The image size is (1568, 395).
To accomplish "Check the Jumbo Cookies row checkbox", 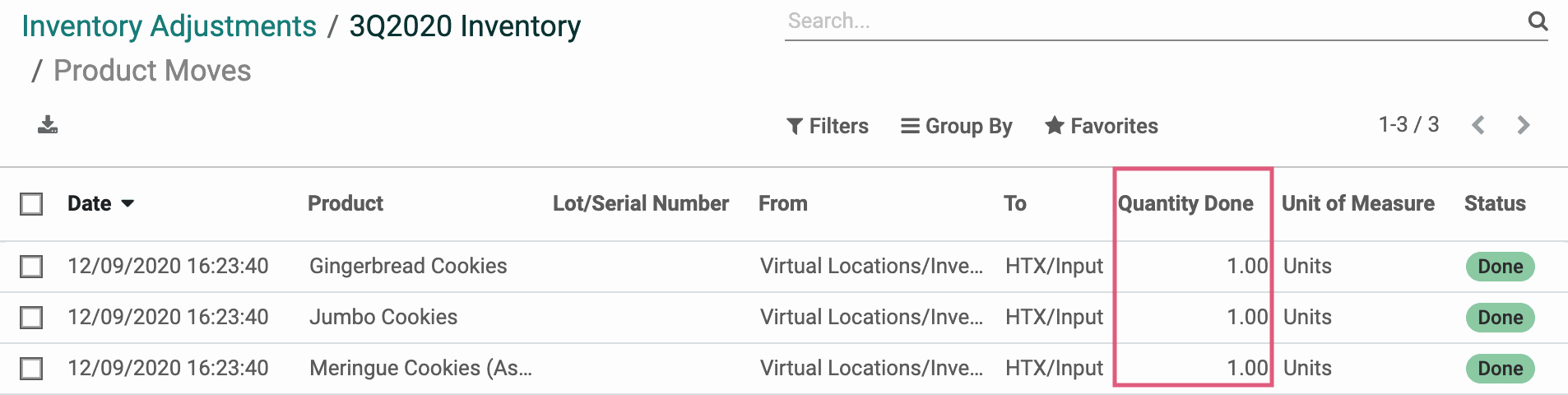I will [31, 318].
